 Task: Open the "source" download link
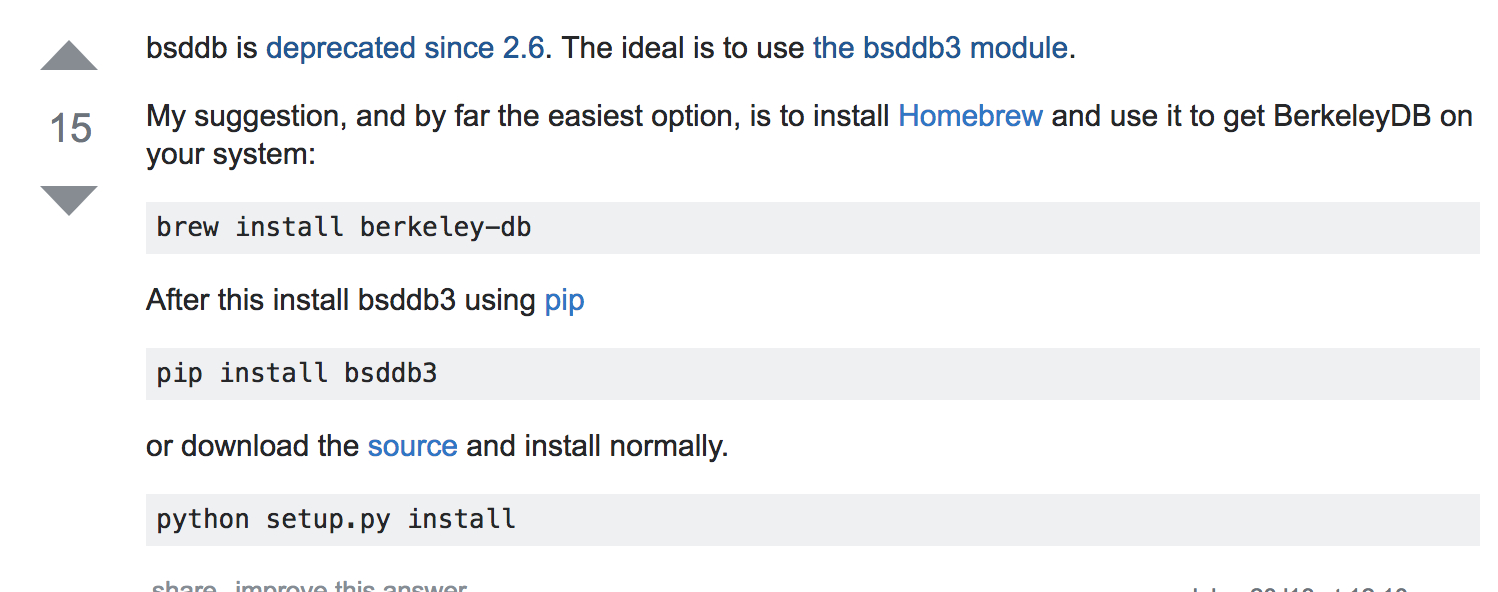point(412,446)
